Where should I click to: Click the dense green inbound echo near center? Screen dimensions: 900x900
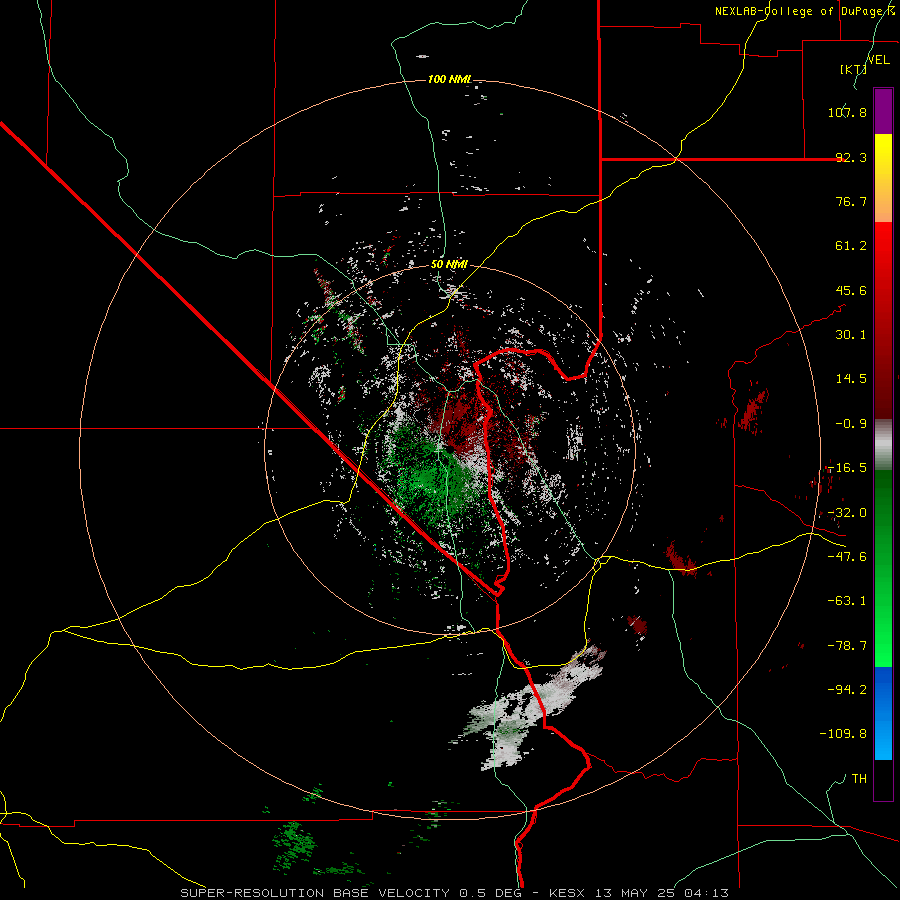point(432,476)
